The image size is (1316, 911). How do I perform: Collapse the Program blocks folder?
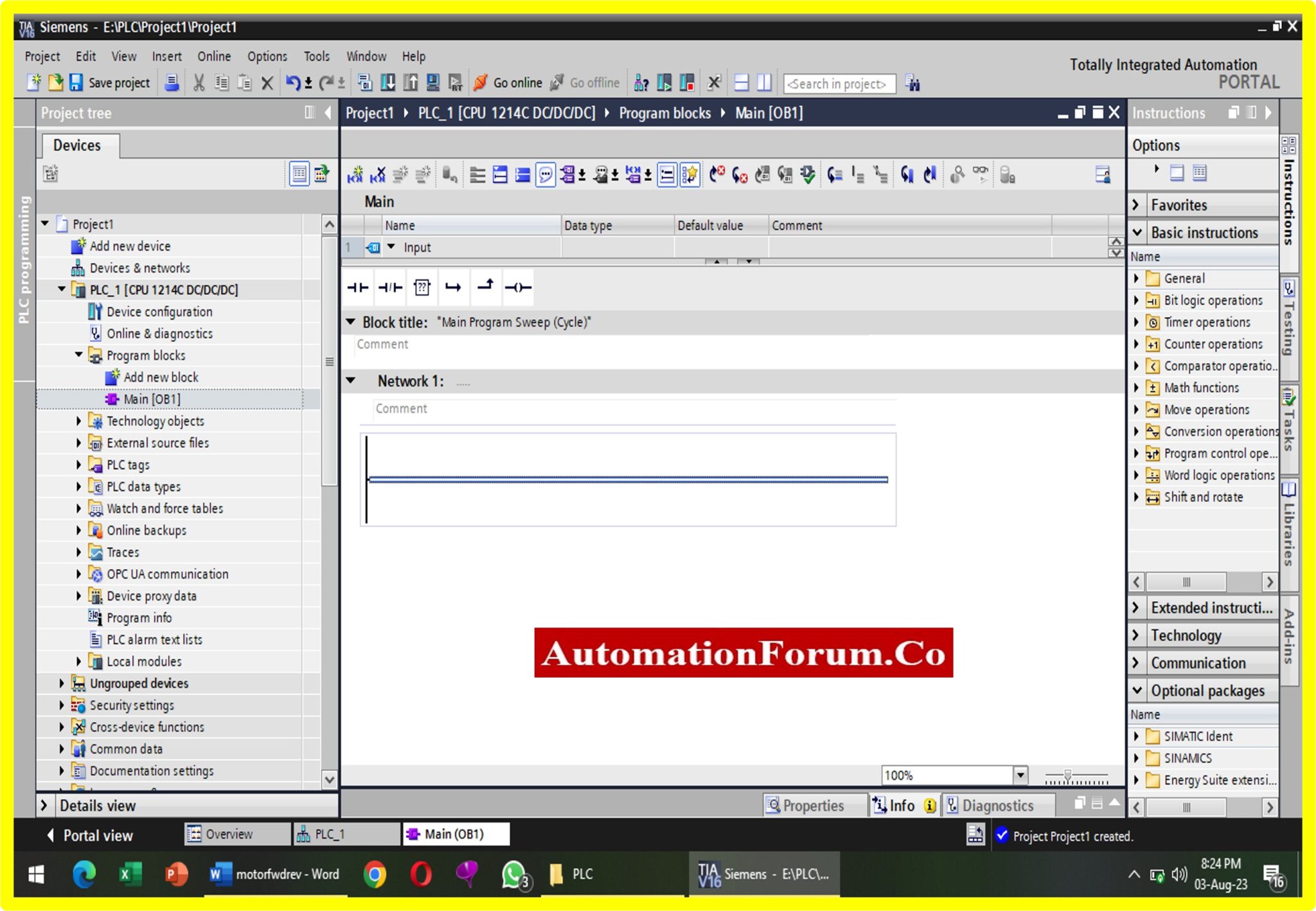click(x=80, y=355)
